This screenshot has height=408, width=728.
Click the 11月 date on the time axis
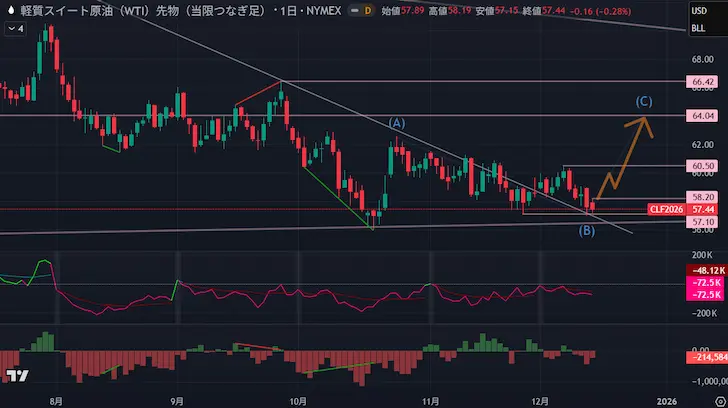click(x=429, y=398)
